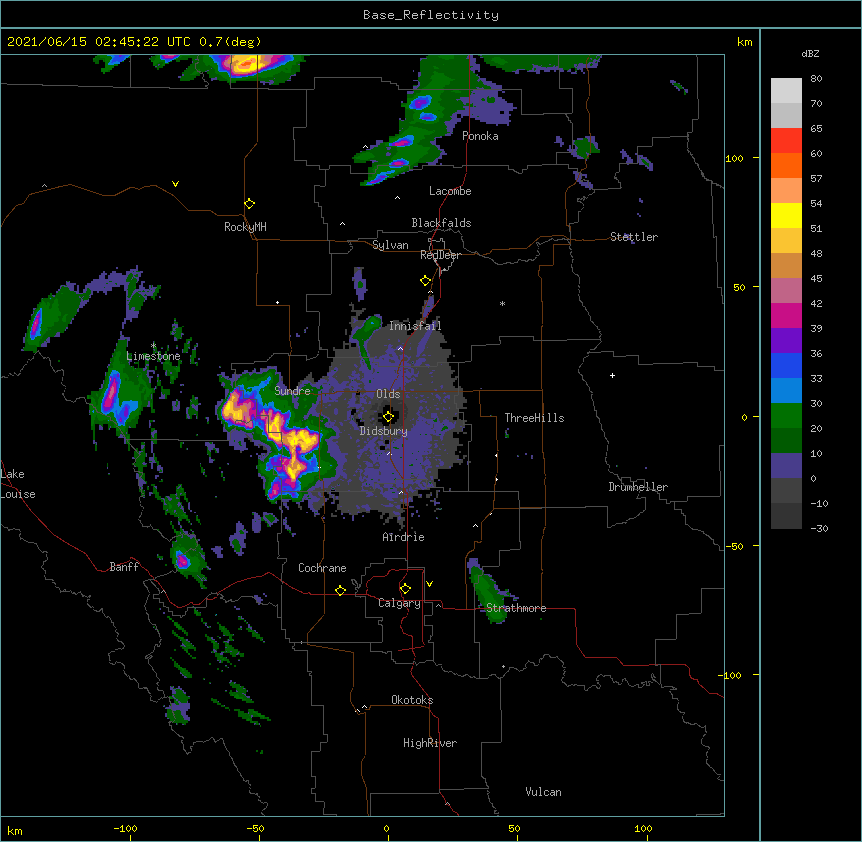862x842 pixels.
Task: Click the Blackfalds label
Action: (441, 223)
